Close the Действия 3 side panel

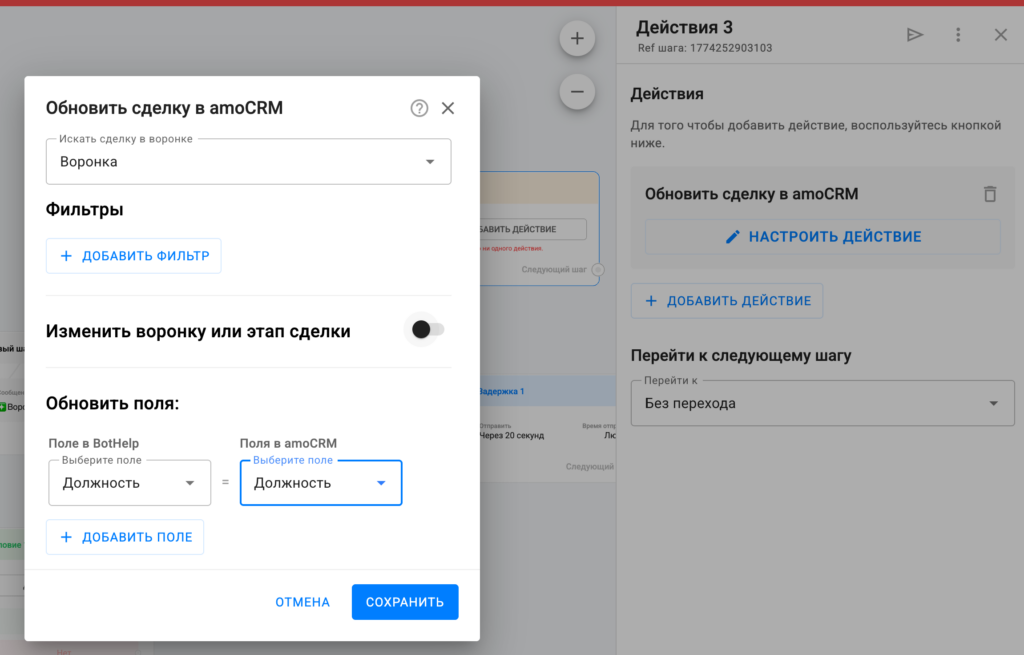tap(1000, 35)
